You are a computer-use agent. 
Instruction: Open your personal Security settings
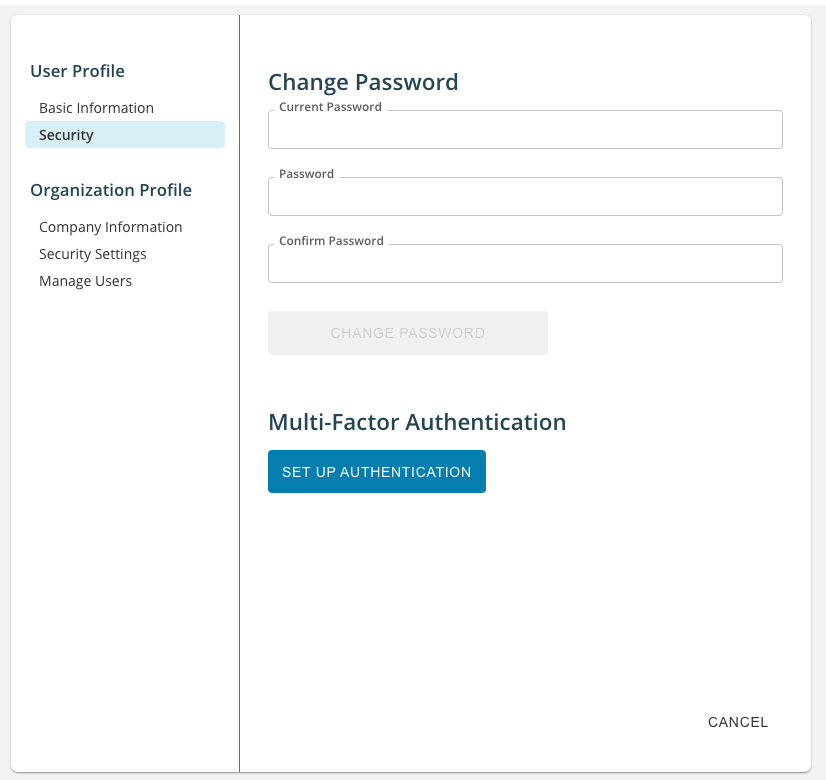coord(65,134)
